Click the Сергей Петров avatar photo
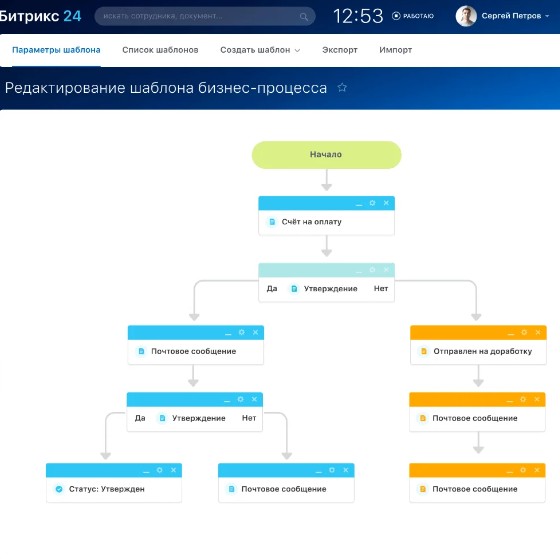Viewport: 560px width, 559px height. [466, 16]
